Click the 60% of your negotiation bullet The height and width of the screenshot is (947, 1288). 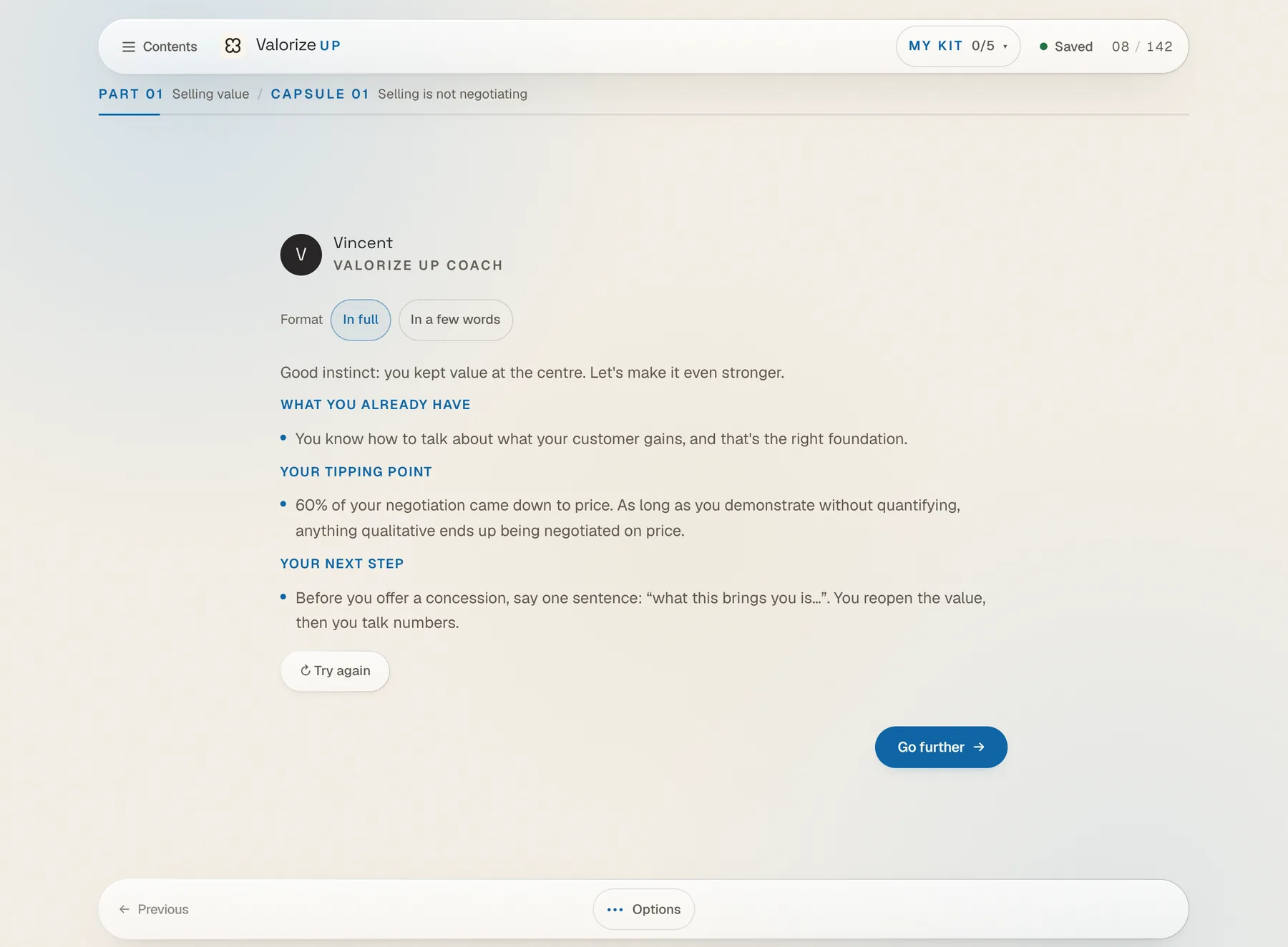628,518
